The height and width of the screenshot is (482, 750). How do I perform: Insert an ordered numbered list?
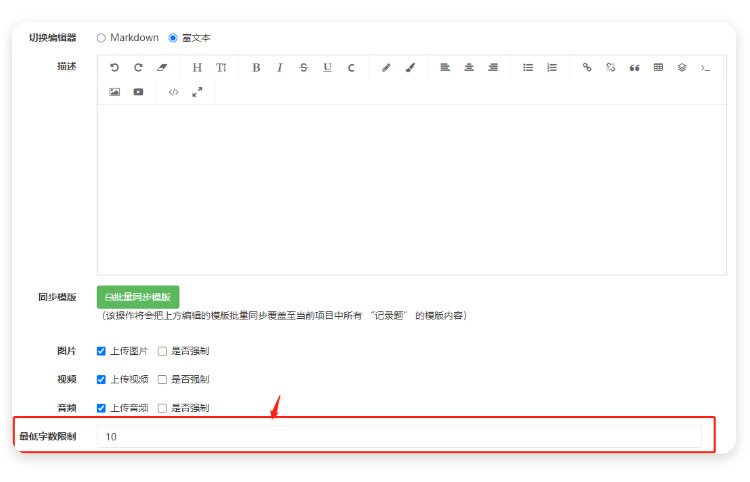tap(552, 67)
